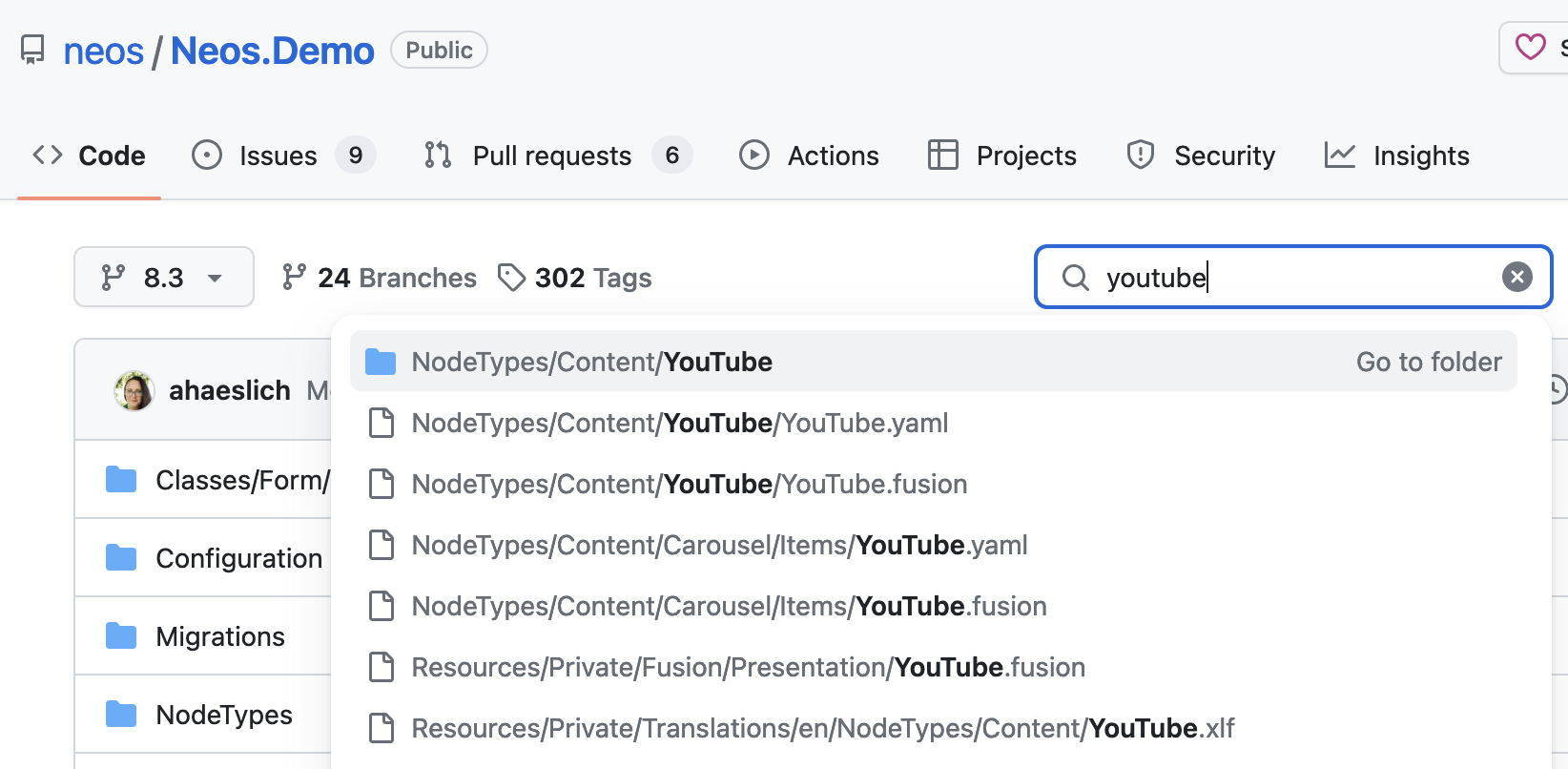The width and height of the screenshot is (1568, 769).
Task: Switch to the Code tab
Action: pos(89,156)
